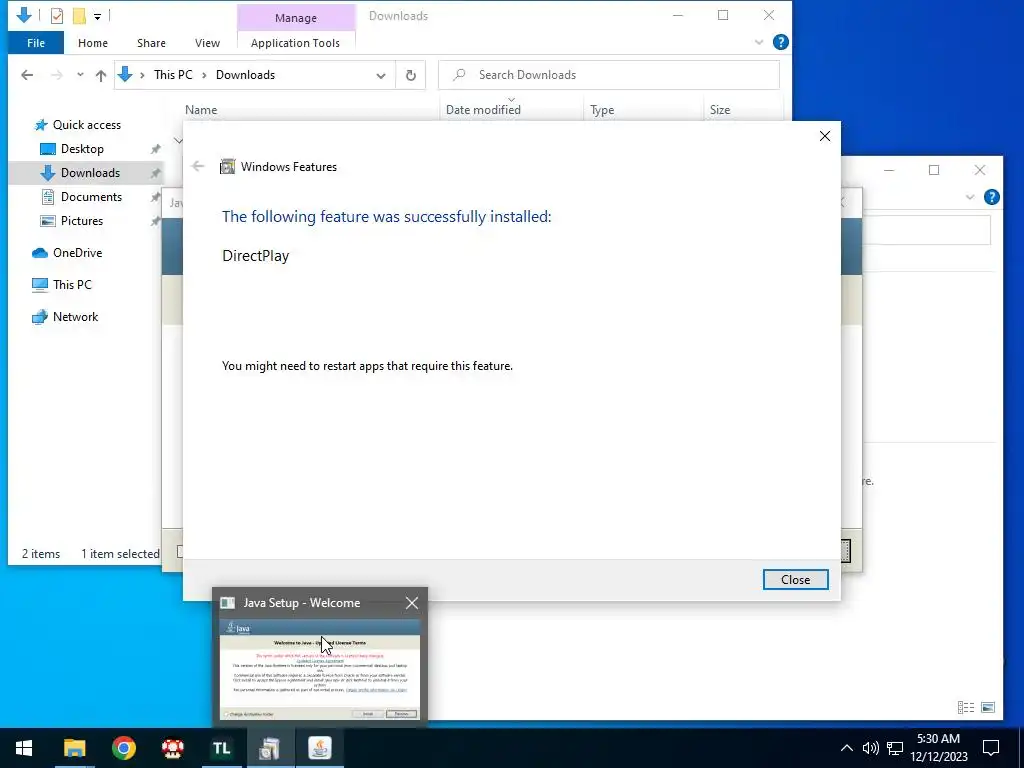
Task: Click the Java Setup - Welcome preview thumbnail
Action: pos(320,669)
